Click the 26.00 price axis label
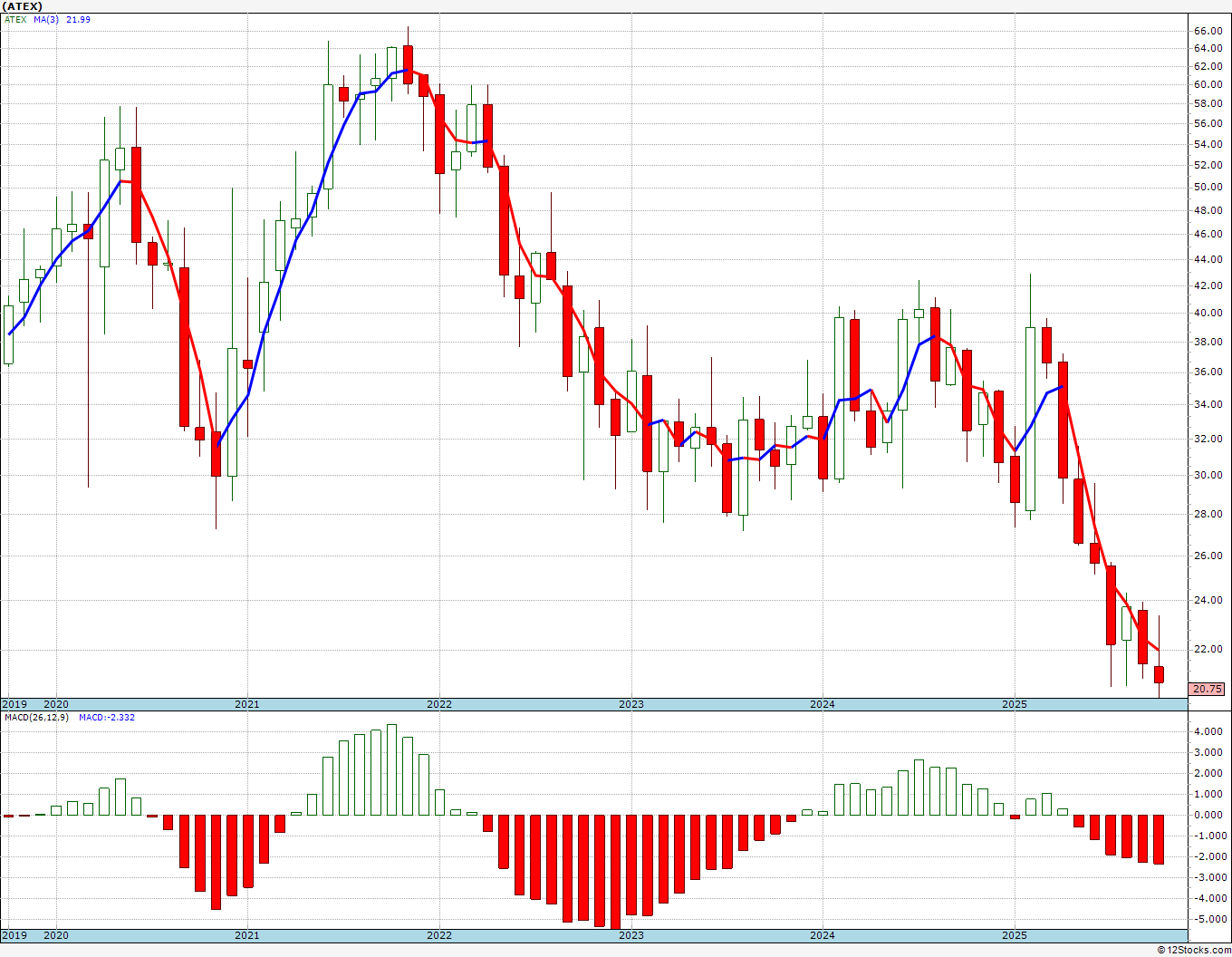Viewport: 1232px width, 957px height. (1208, 556)
